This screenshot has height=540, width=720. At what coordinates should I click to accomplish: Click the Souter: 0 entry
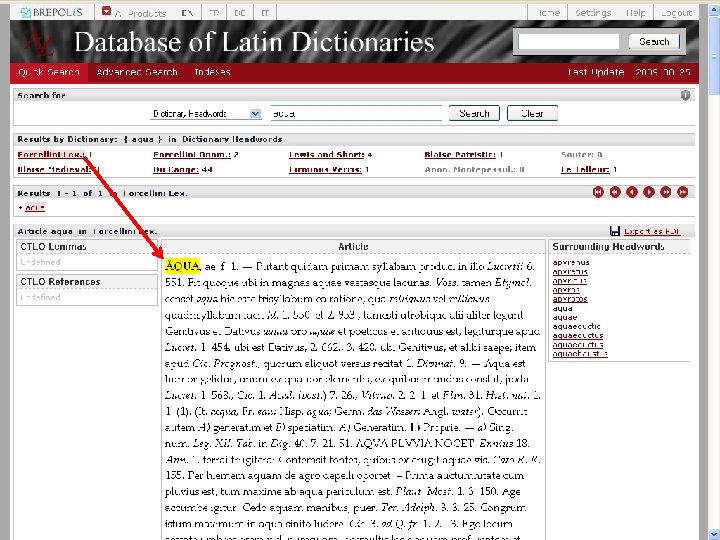coord(582,155)
